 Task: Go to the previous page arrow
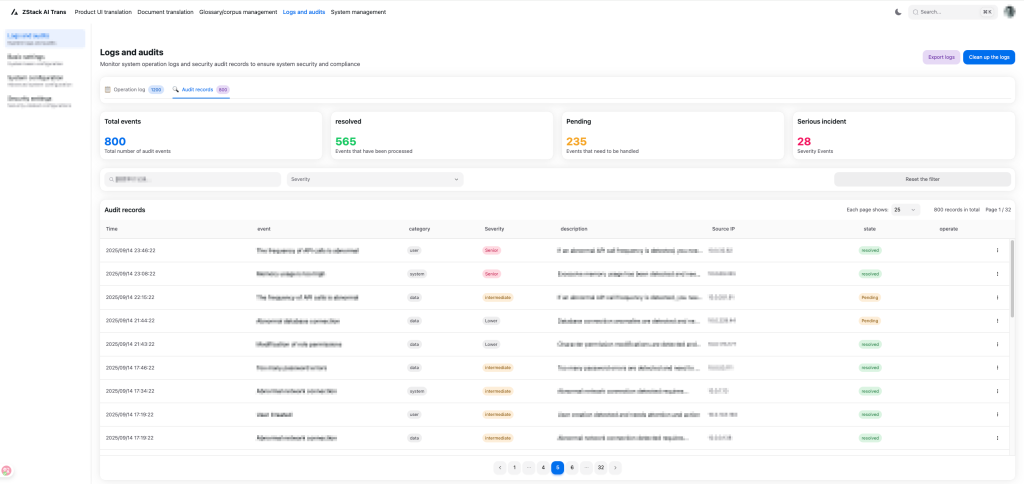[x=499, y=467]
